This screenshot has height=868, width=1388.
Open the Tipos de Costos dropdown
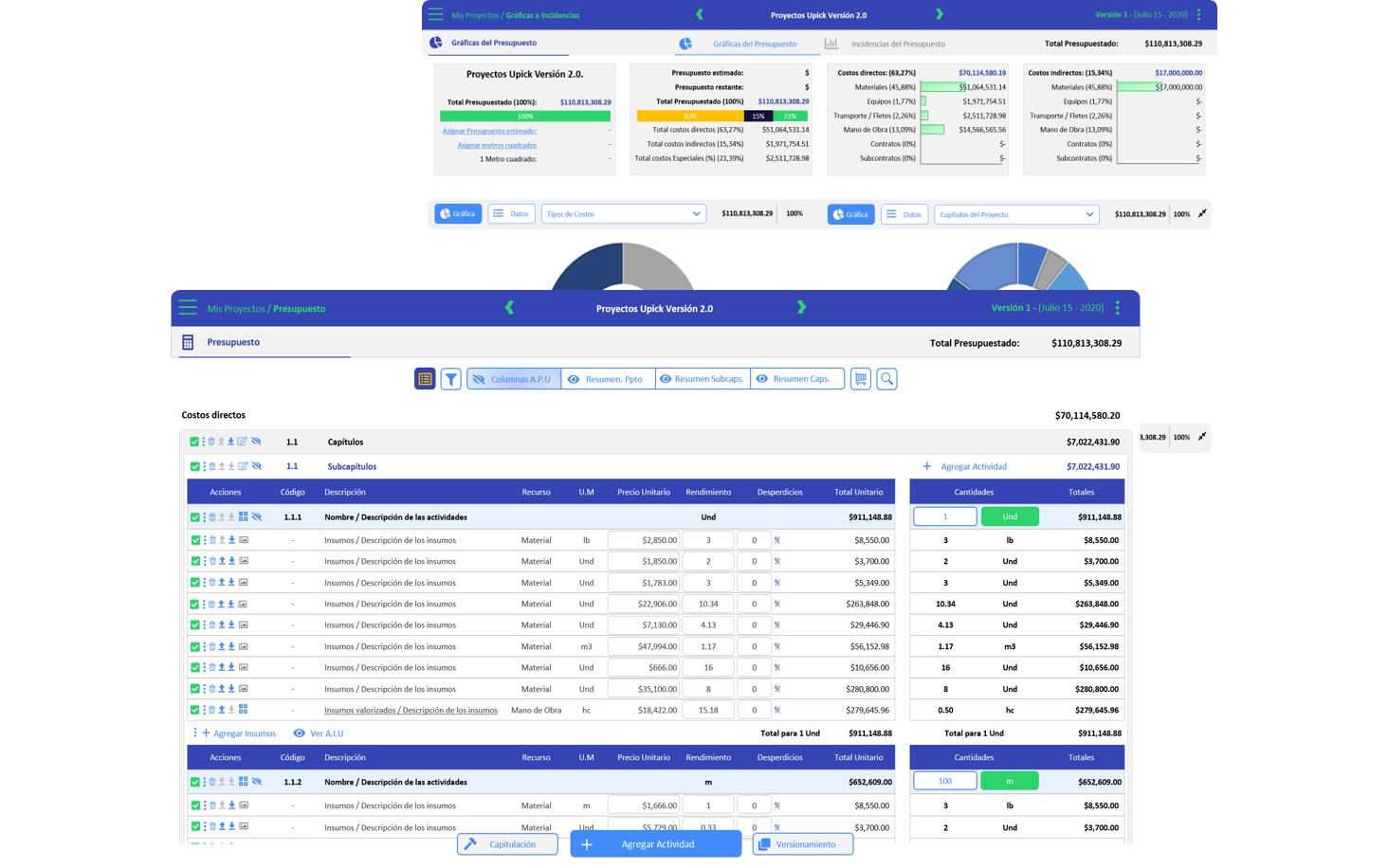coord(624,214)
